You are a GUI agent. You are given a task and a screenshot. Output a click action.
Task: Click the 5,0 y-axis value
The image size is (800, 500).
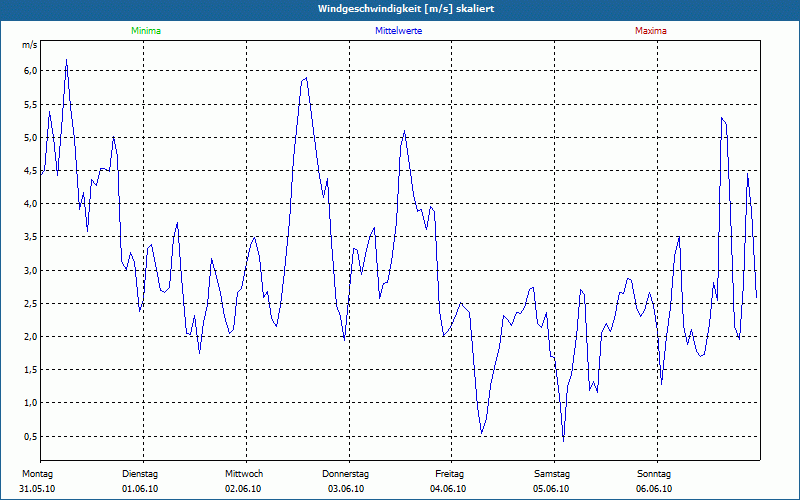coord(31,138)
